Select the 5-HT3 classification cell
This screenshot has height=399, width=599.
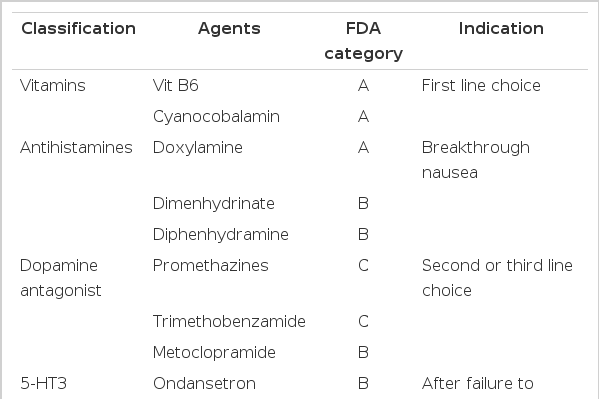click(44, 383)
